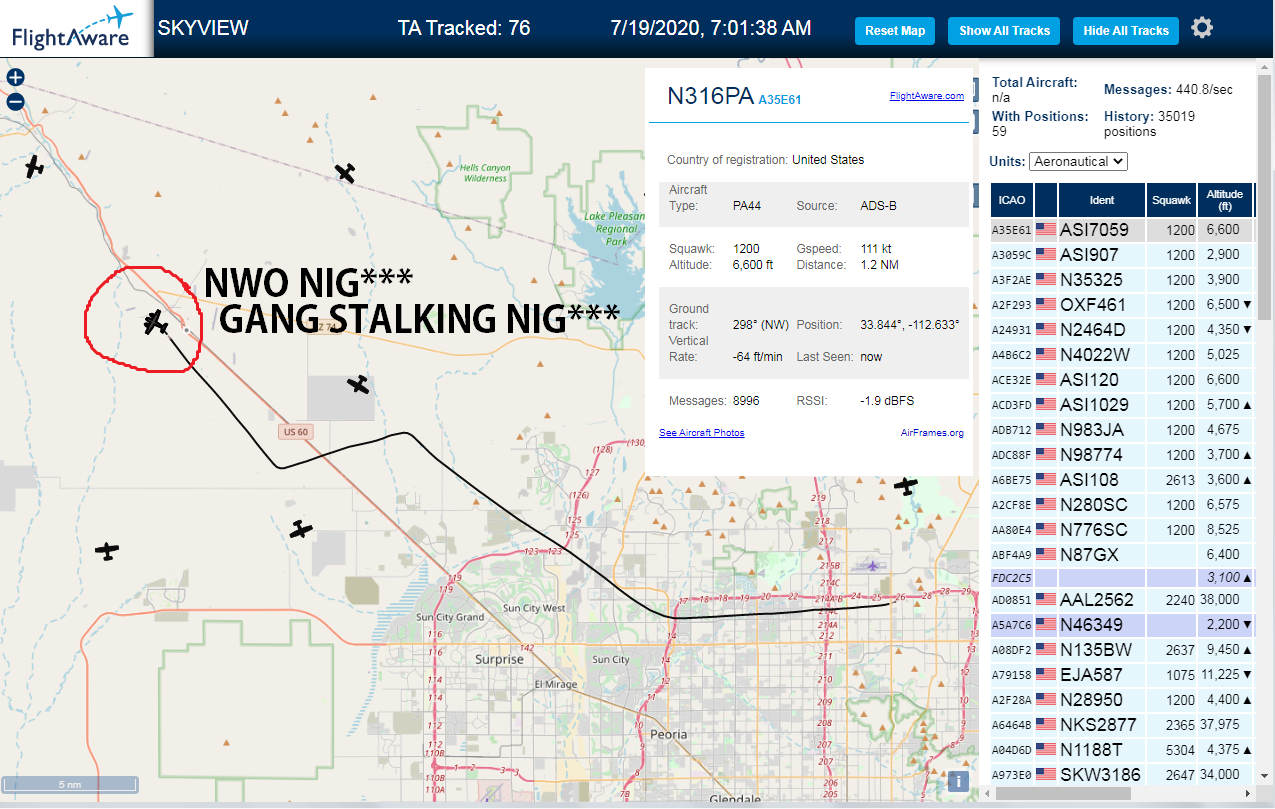Zoom in on the map
Image resolution: width=1275 pixels, height=809 pixels.
15,77
